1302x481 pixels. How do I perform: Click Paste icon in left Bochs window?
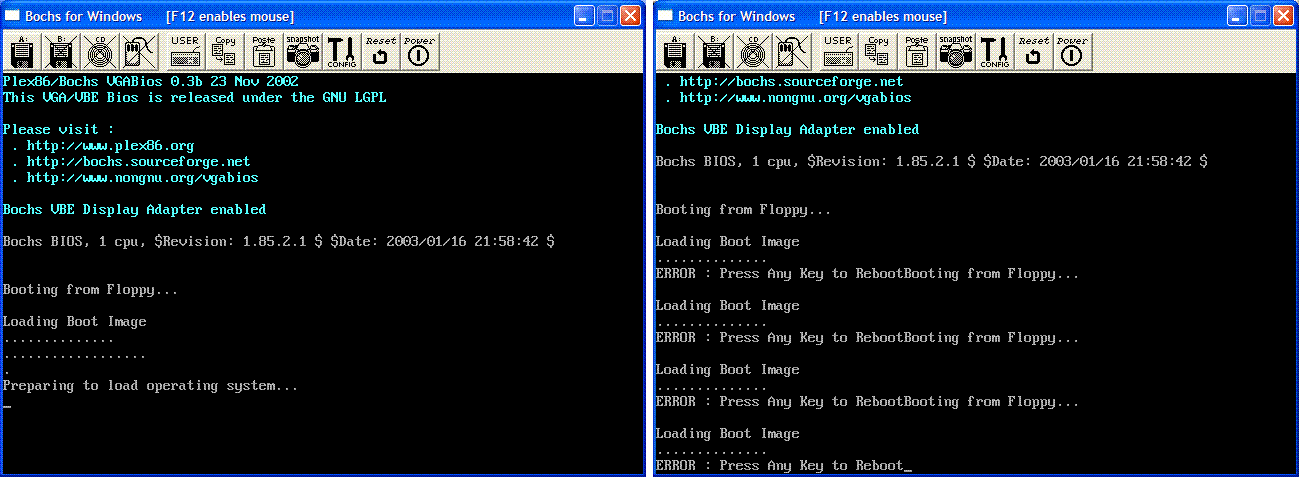click(264, 51)
